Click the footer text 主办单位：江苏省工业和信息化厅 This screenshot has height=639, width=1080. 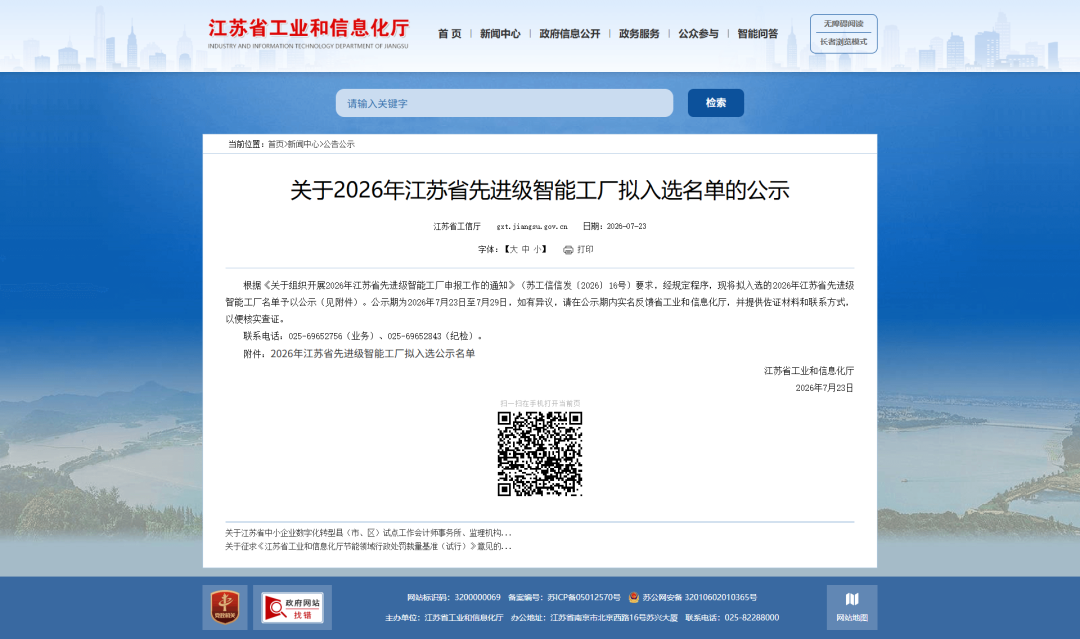click(444, 618)
